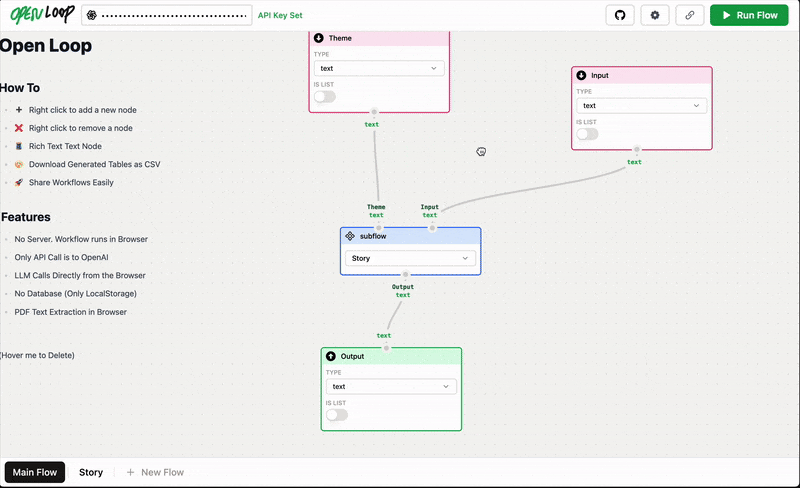Click the subflow node icon
Screen dimensions: 800x488
[x=350, y=236]
